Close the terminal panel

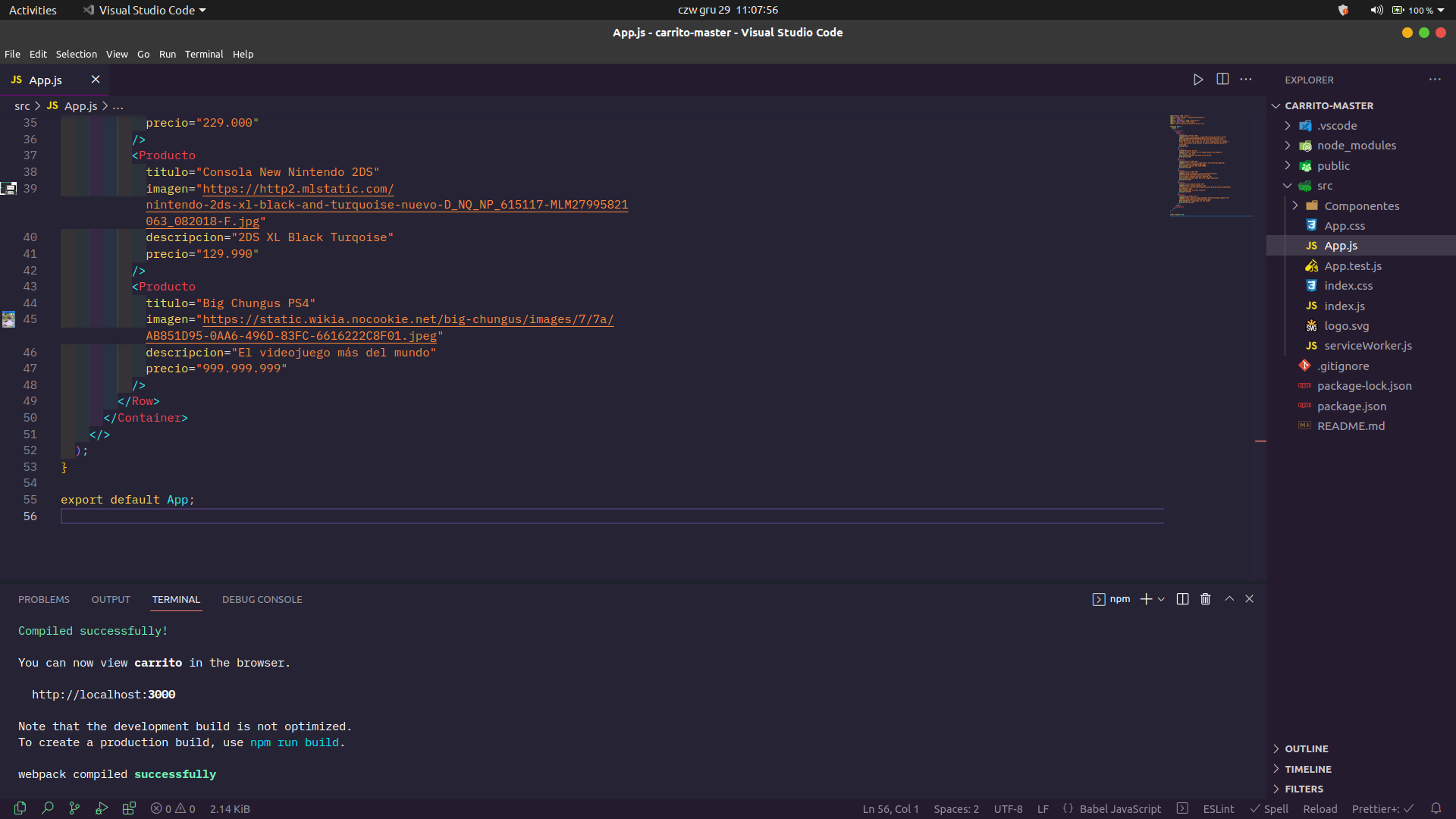(1250, 599)
